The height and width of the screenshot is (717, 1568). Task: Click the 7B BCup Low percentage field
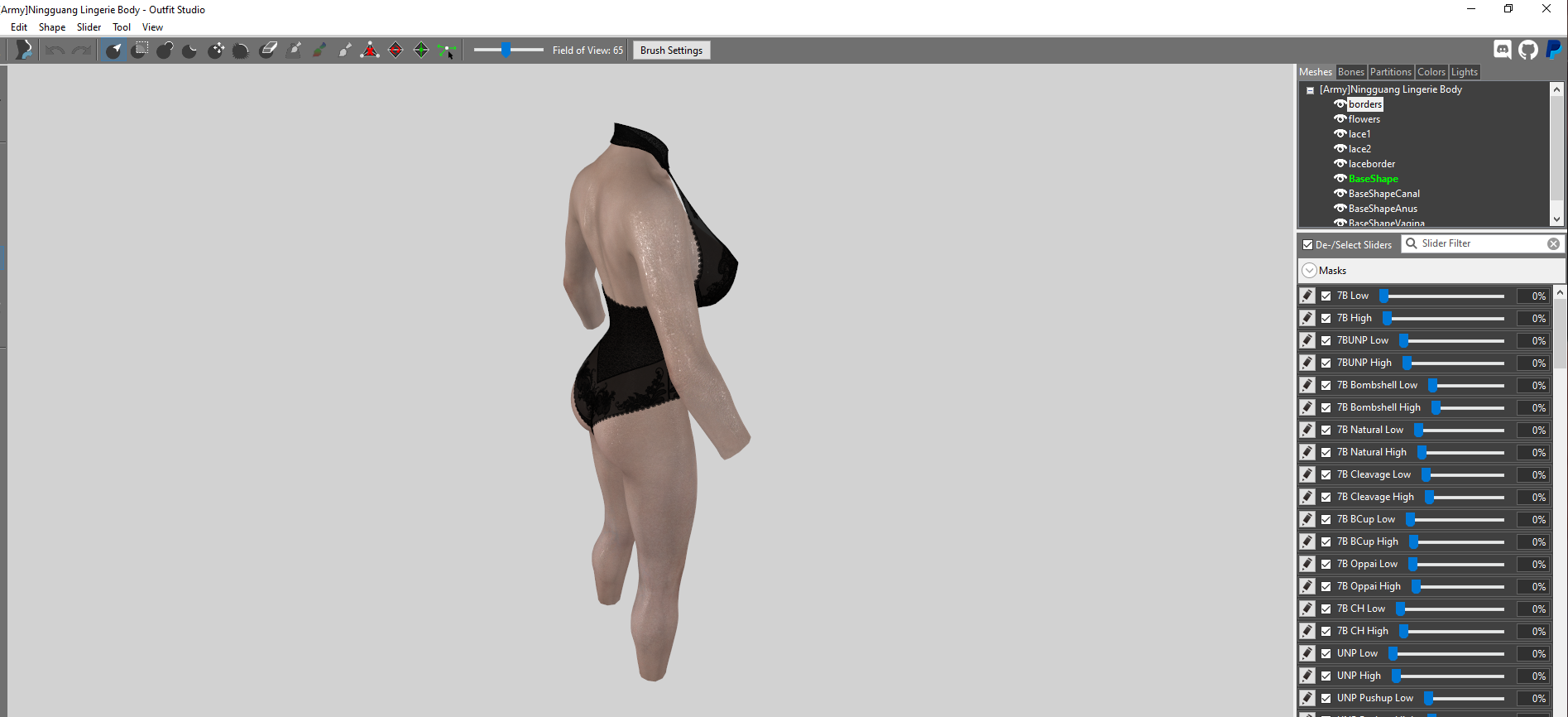click(x=1532, y=519)
